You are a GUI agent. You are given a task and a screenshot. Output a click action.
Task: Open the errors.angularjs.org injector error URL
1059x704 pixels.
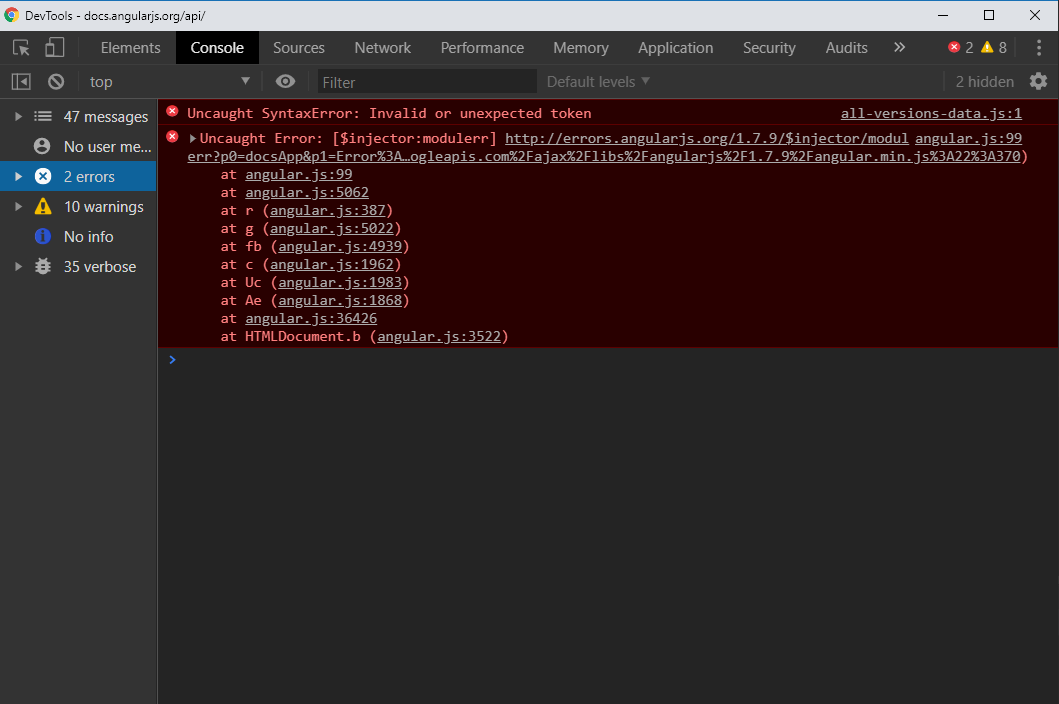pyautogui.click(x=706, y=139)
